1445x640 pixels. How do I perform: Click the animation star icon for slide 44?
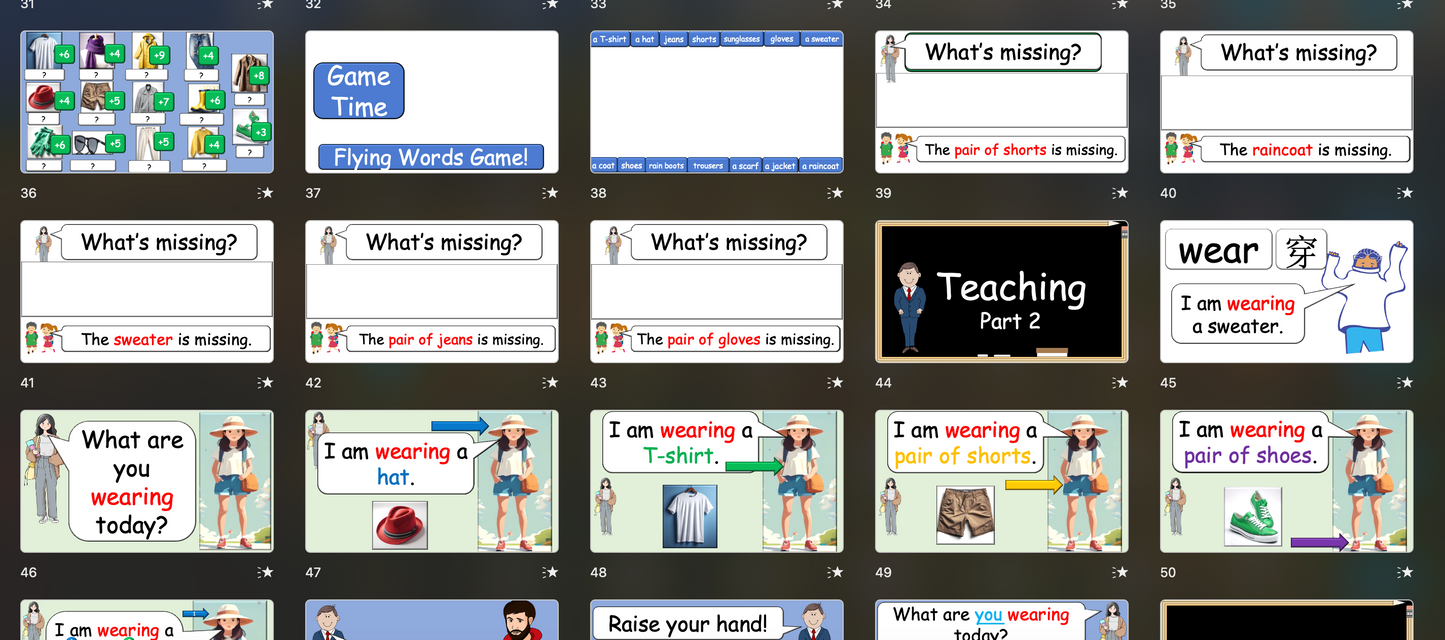(x=1120, y=383)
